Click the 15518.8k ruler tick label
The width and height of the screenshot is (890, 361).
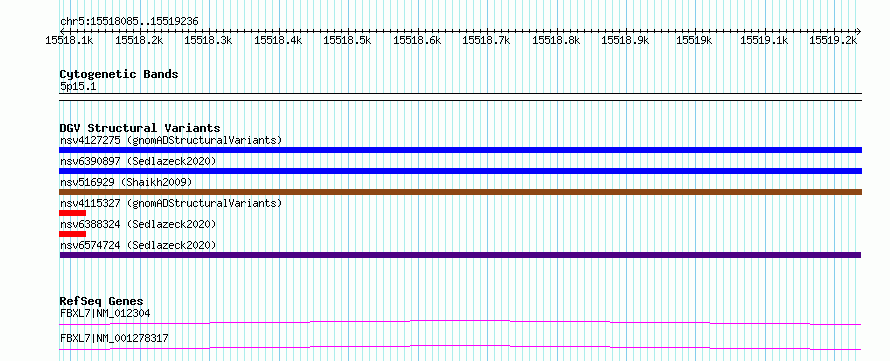(x=556, y=40)
